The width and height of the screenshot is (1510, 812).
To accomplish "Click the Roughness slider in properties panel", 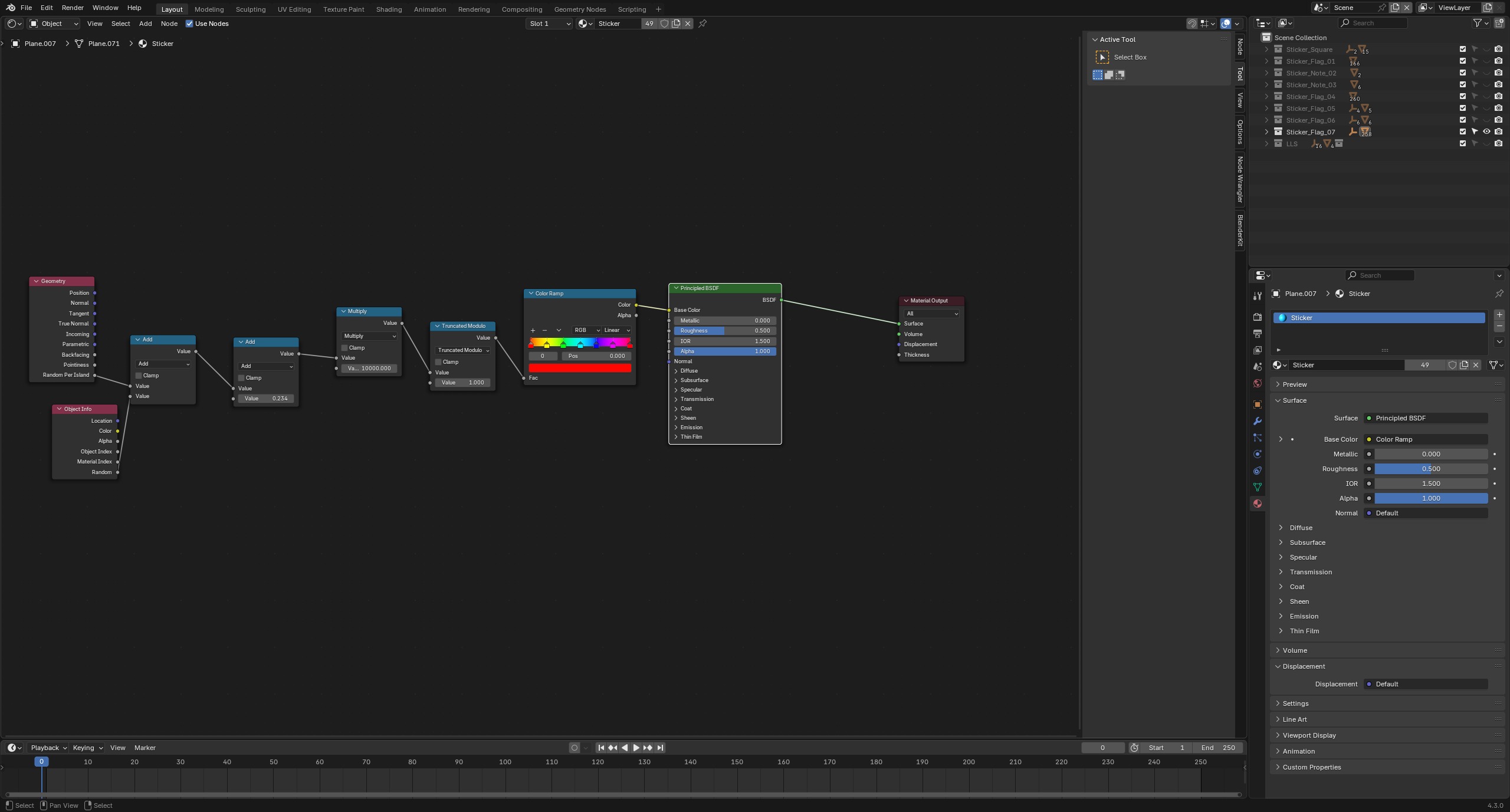I will pos(1430,469).
